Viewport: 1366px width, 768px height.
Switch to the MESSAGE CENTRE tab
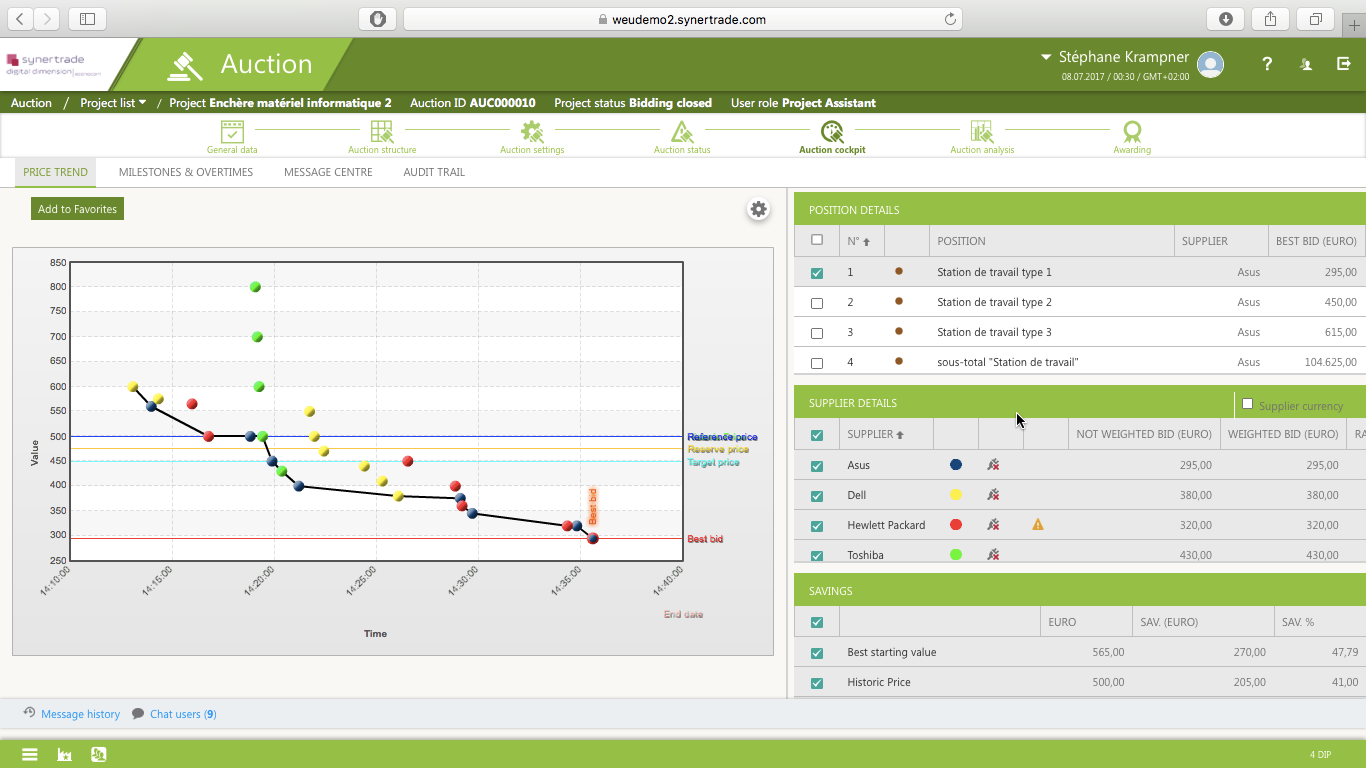pos(327,172)
